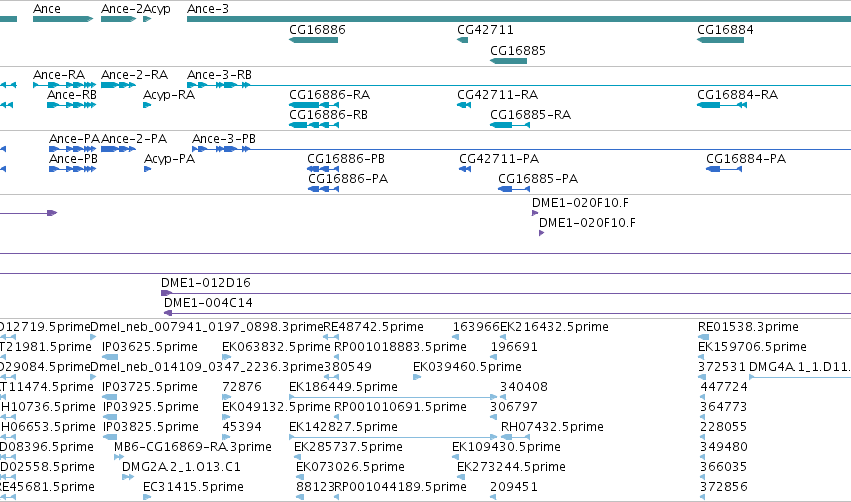Click the CG42711-PA protein label
Viewport: 851px width, 502px height.
tap(499, 159)
